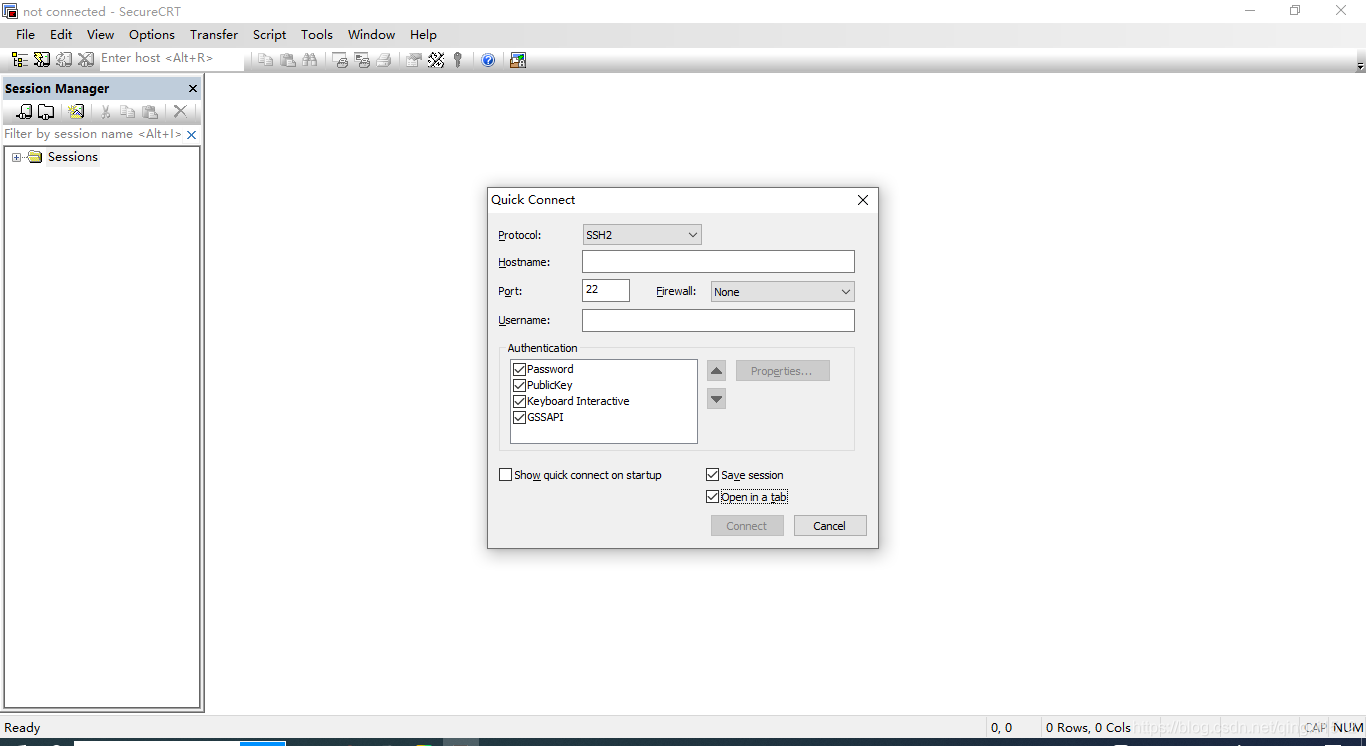Click the Delete X icon in Session Manager toolbar

[x=180, y=112]
